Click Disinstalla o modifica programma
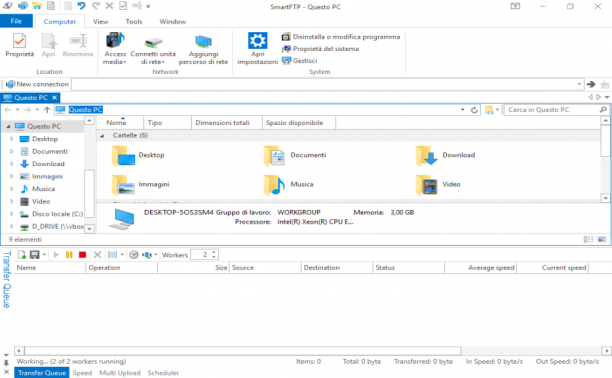This screenshot has width=612, height=378. click(x=341, y=37)
